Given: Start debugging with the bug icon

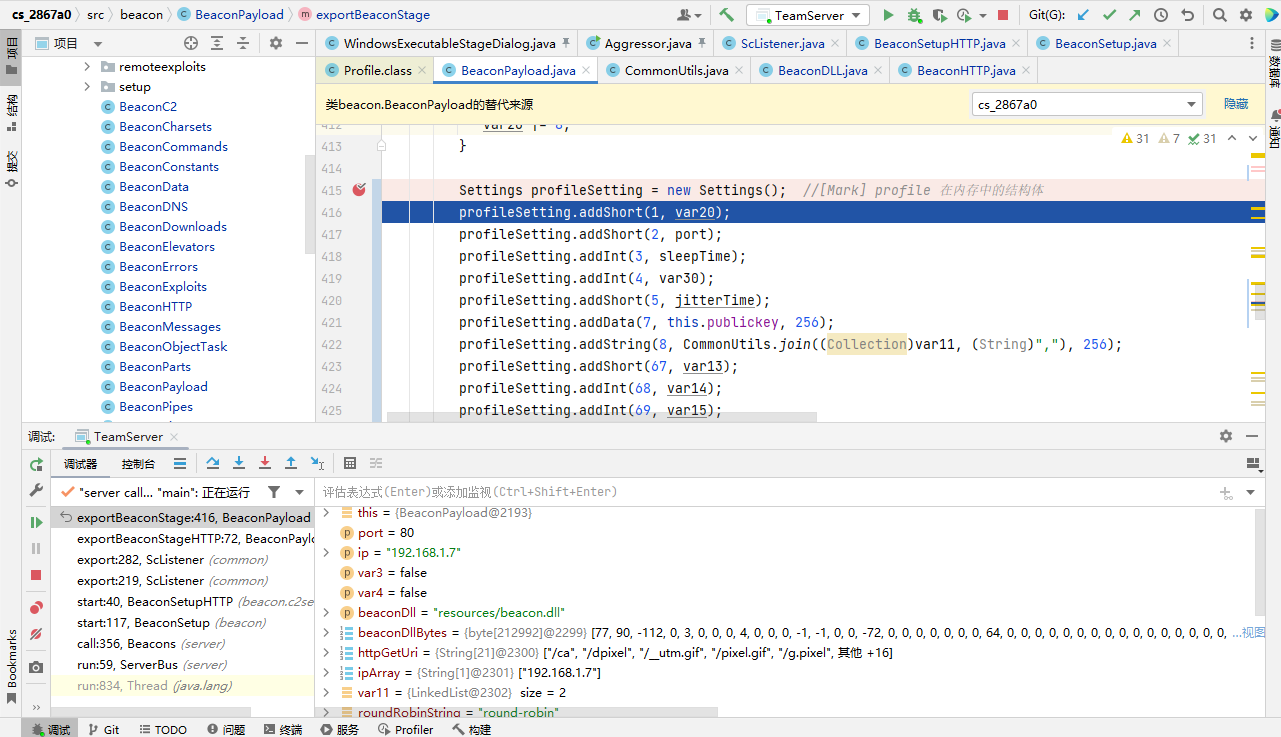Looking at the screenshot, I should pyautogui.click(x=914, y=15).
